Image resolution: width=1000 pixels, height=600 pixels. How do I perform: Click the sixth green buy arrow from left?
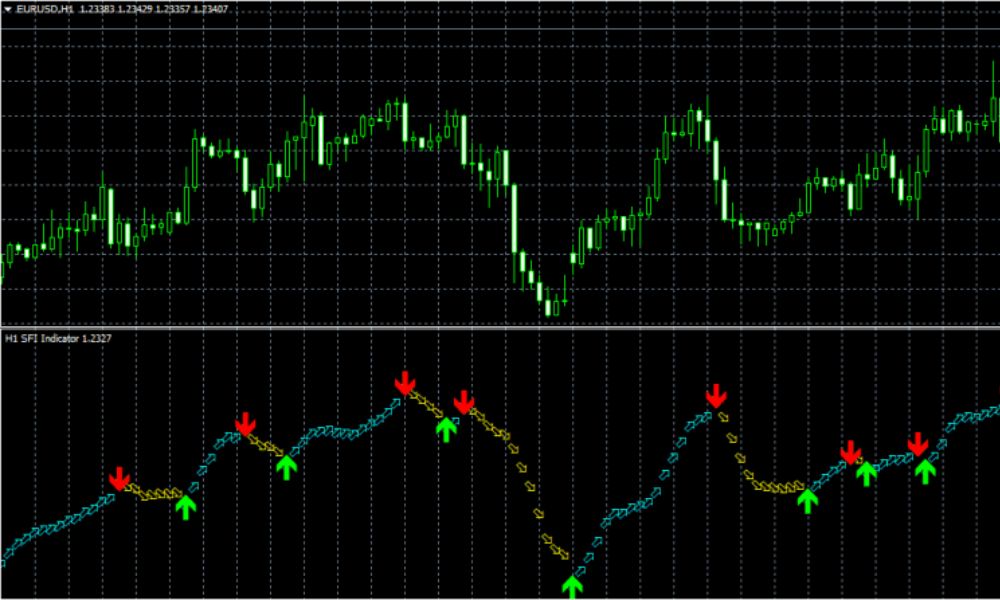click(x=866, y=473)
